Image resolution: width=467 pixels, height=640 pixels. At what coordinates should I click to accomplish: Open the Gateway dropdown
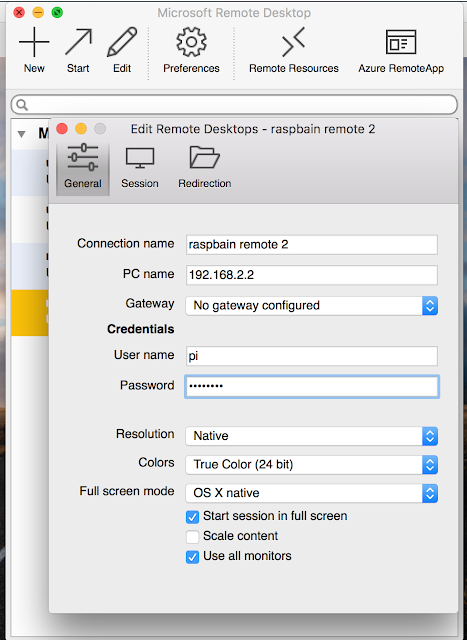click(312, 306)
